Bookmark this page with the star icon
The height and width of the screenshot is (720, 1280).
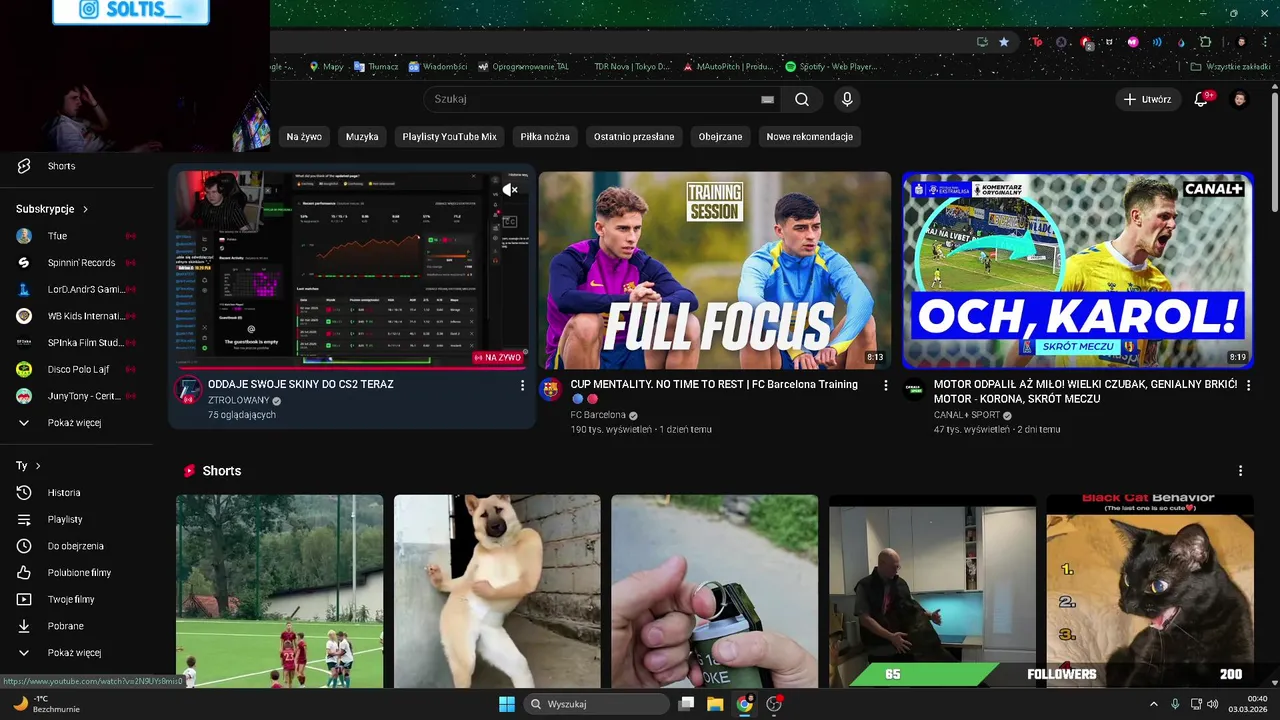point(1004,42)
